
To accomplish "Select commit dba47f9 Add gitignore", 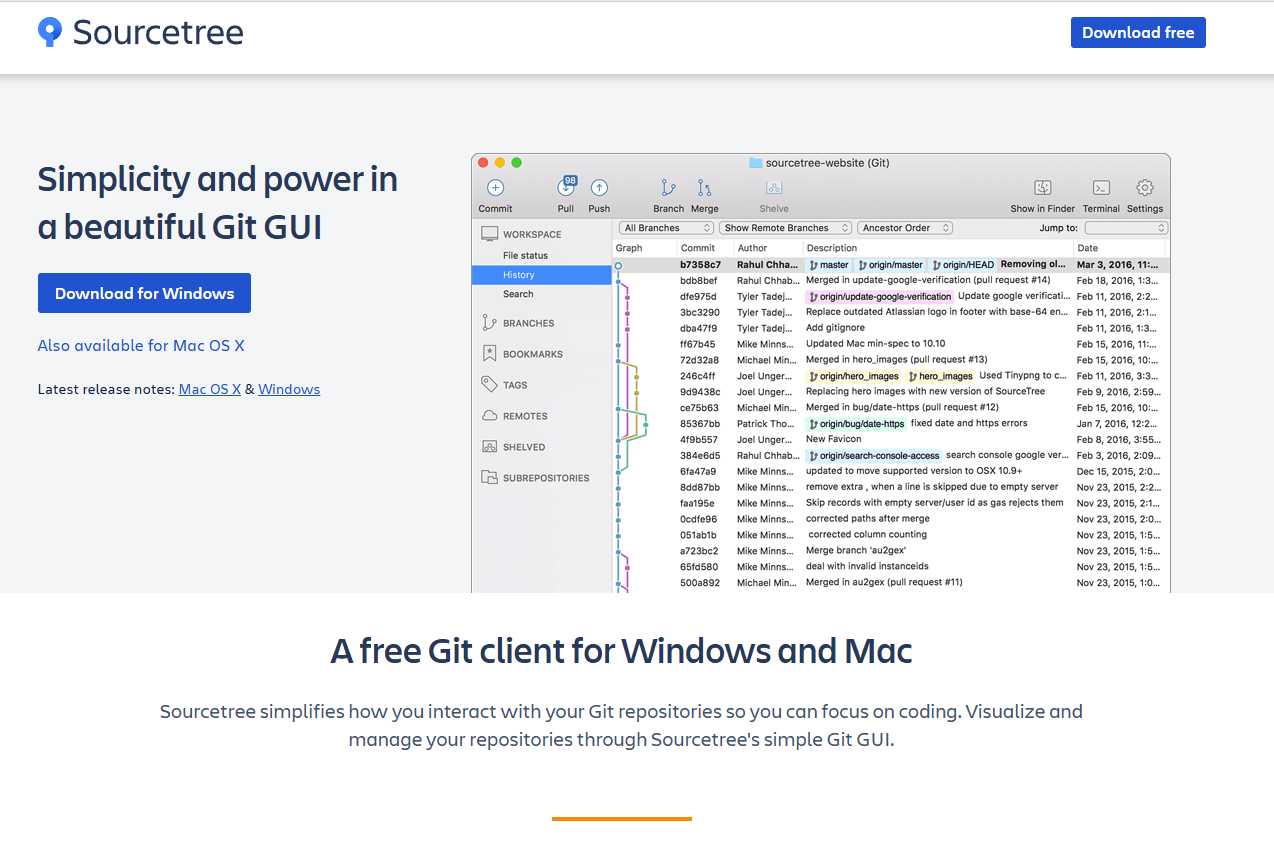I will pos(835,328).
